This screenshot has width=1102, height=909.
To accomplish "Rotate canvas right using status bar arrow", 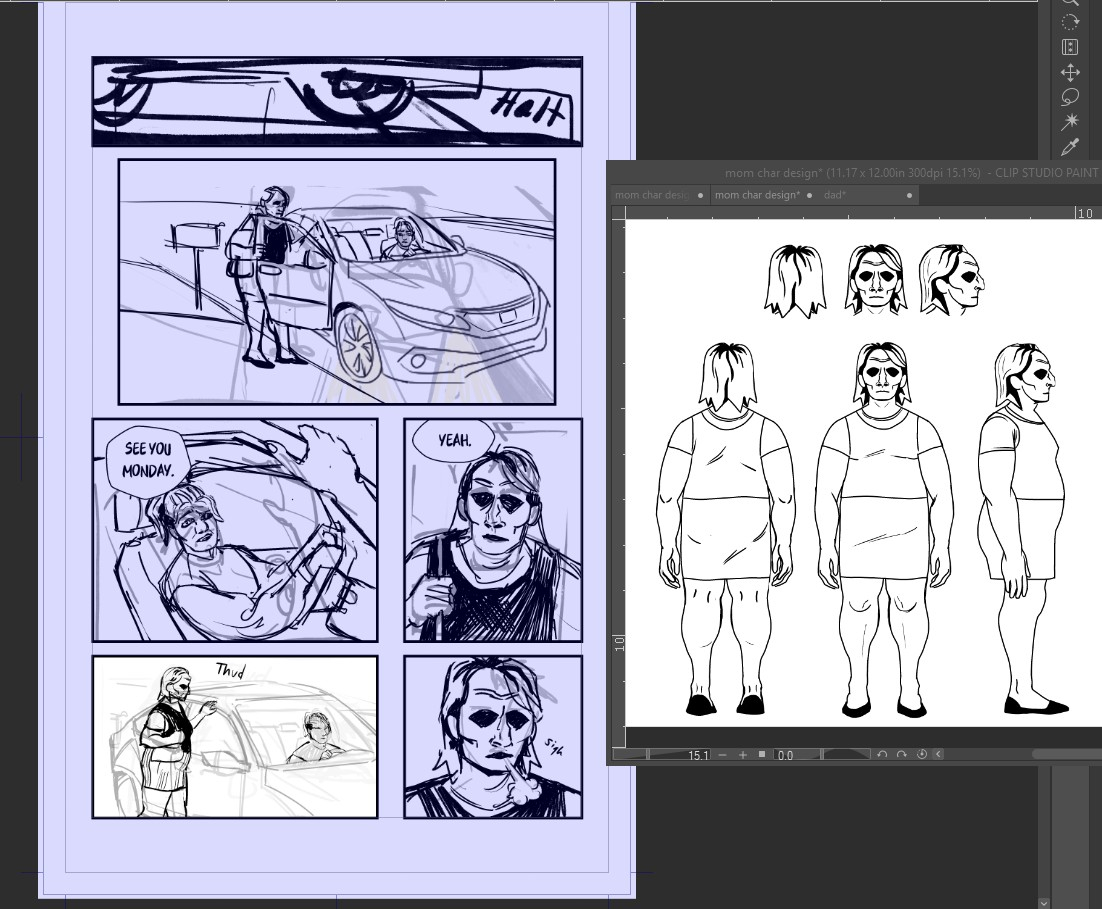I will (x=901, y=755).
